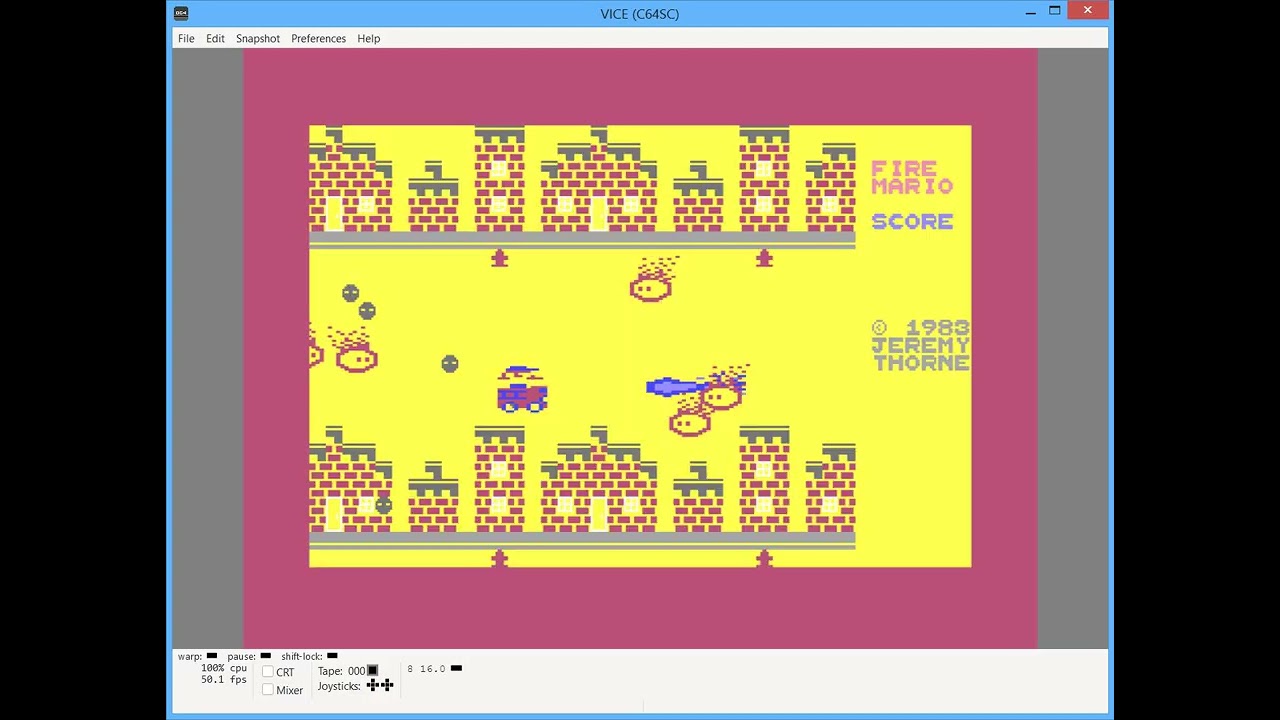Minimize the VICE window
1280x720 pixels.
tap(1030, 12)
